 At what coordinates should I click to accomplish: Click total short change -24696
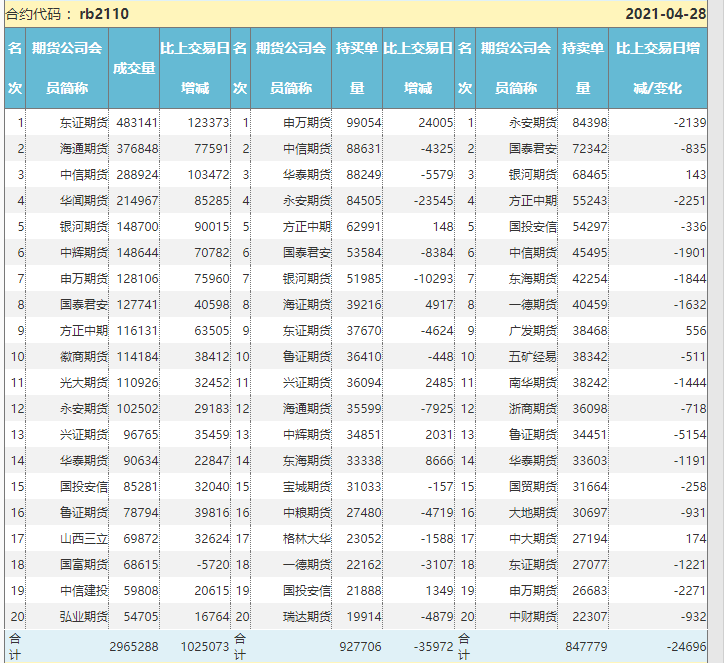point(686,646)
